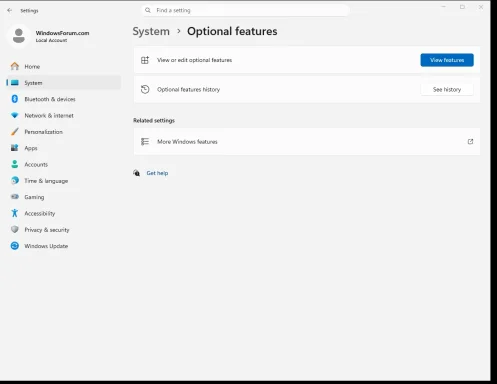Open More Windows features row
This screenshot has width=497, height=384.
point(307,142)
